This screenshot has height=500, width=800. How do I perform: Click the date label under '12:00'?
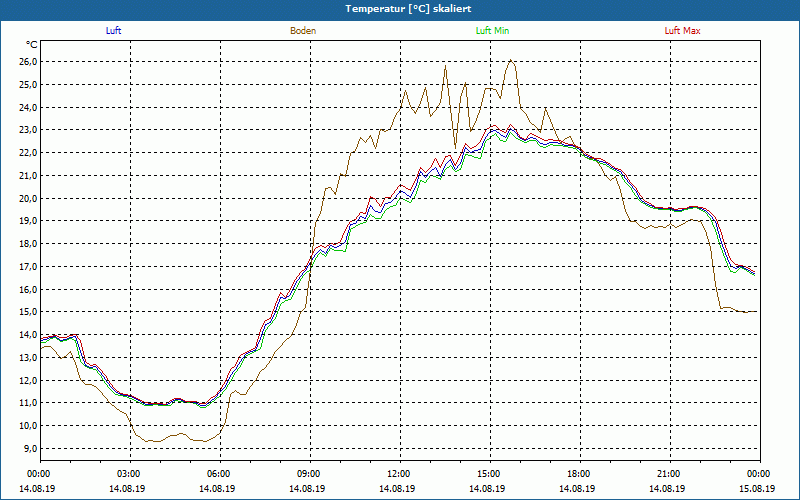pos(397,489)
